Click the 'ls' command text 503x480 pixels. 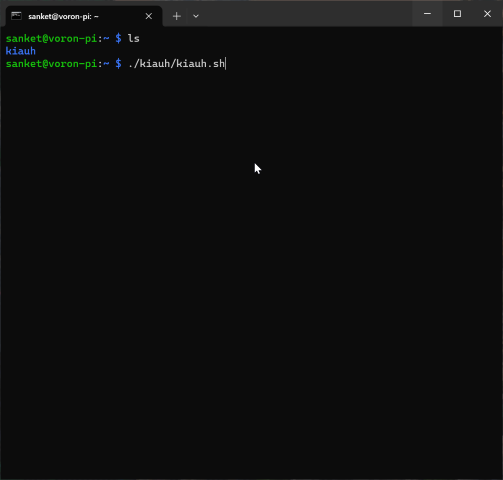[x=134, y=38]
